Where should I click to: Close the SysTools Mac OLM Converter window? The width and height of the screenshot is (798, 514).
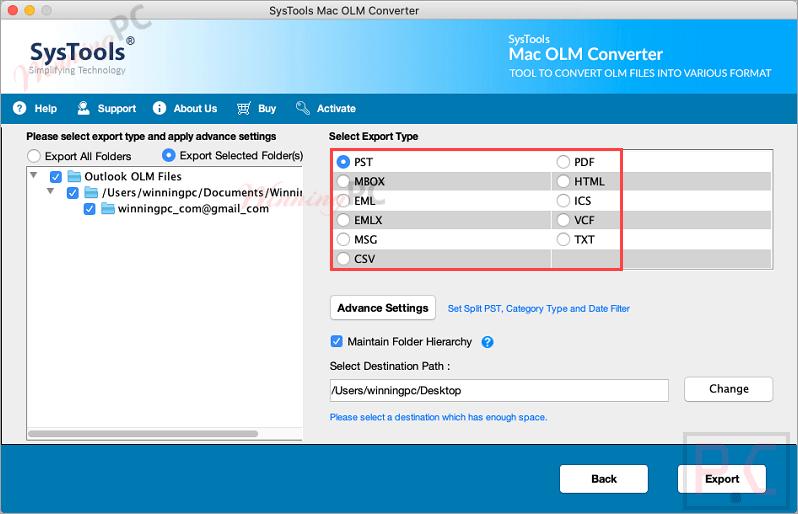pos(13,10)
